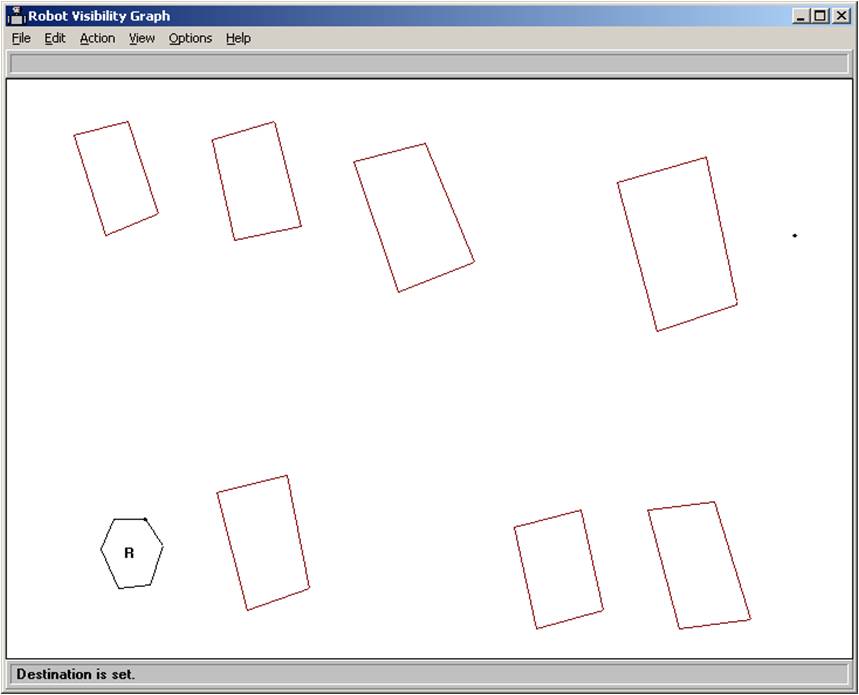Click the Robot Visibility Graph title text

[99, 16]
